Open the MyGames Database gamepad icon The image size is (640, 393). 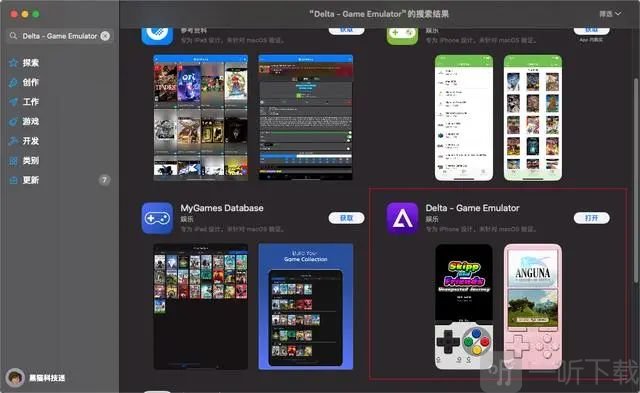[x=158, y=218]
